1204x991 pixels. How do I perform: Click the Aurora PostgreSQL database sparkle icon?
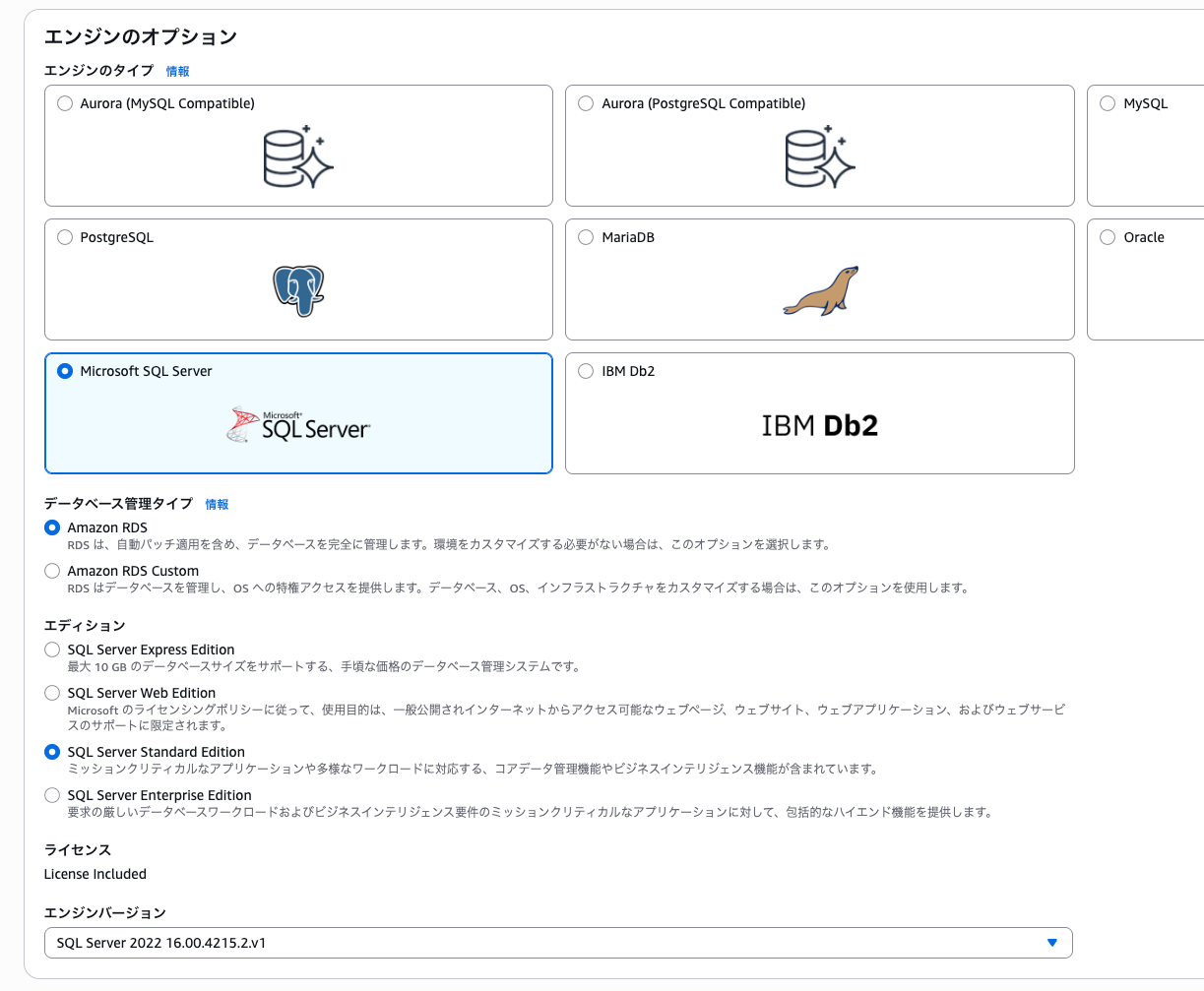pyautogui.click(x=820, y=155)
